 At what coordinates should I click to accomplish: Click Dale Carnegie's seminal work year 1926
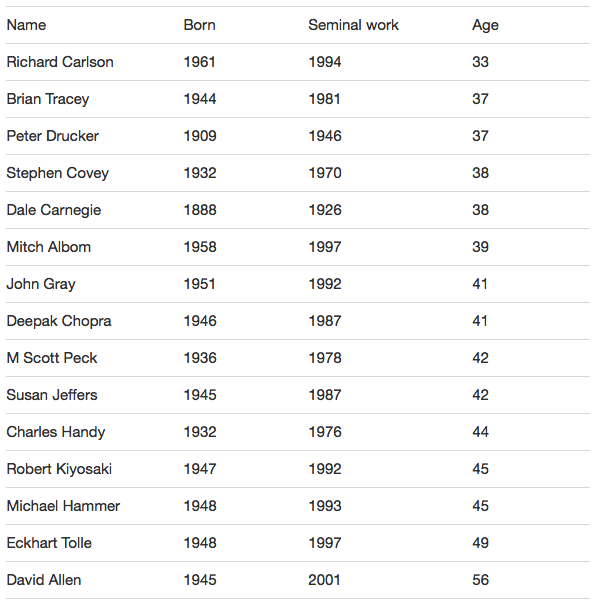[x=325, y=210]
